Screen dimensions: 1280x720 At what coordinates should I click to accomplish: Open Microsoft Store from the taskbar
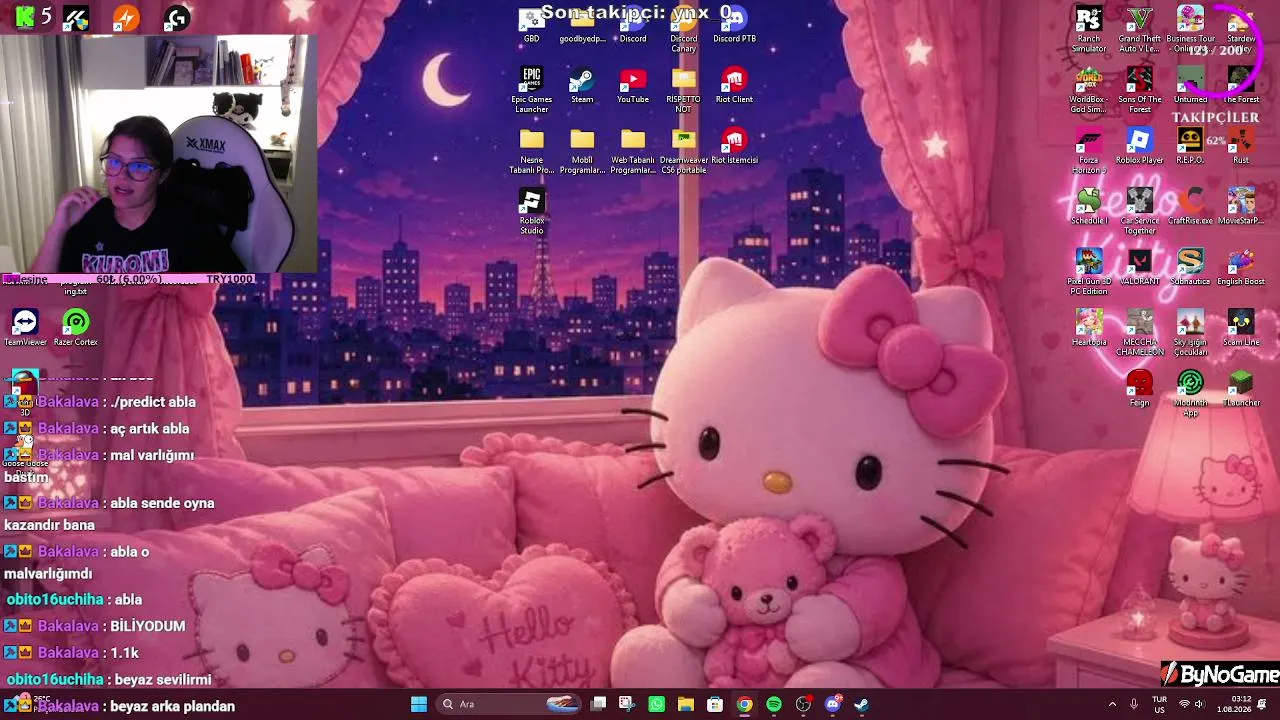tap(715, 704)
